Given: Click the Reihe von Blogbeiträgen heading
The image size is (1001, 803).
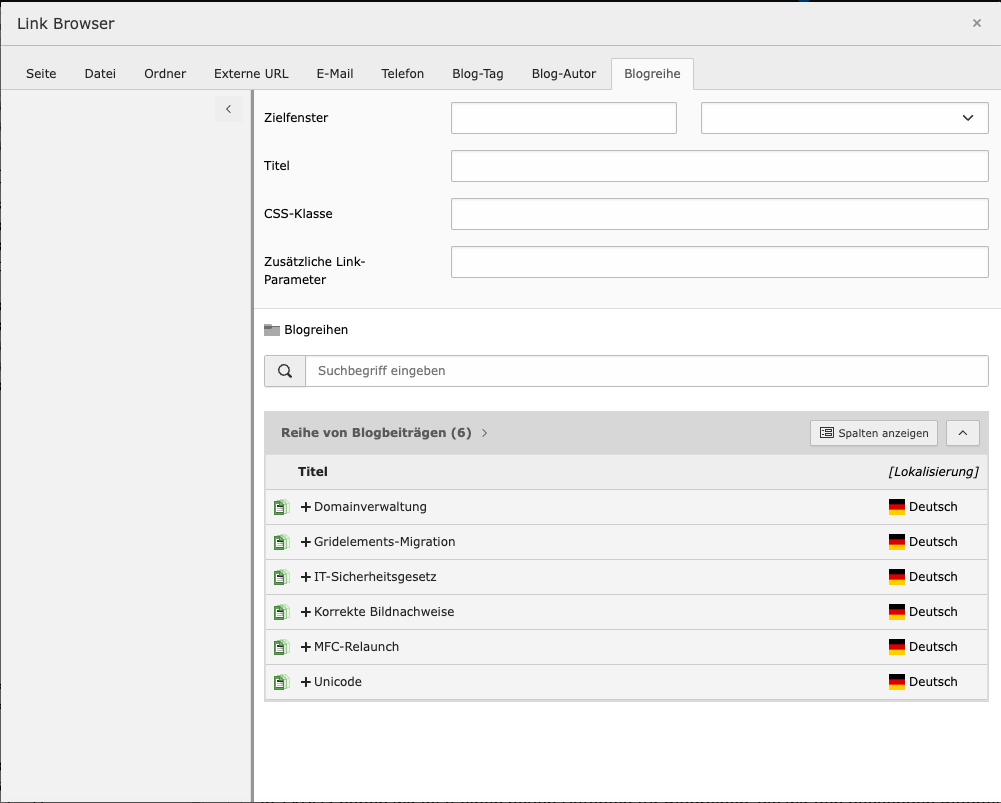Looking at the screenshot, I should click(x=376, y=433).
